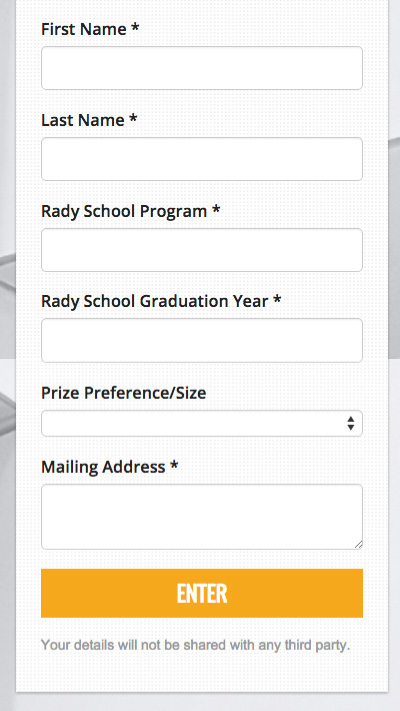Click the "Mailing Address" label text
This screenshot has height=711, width=400.
(103, 467)
